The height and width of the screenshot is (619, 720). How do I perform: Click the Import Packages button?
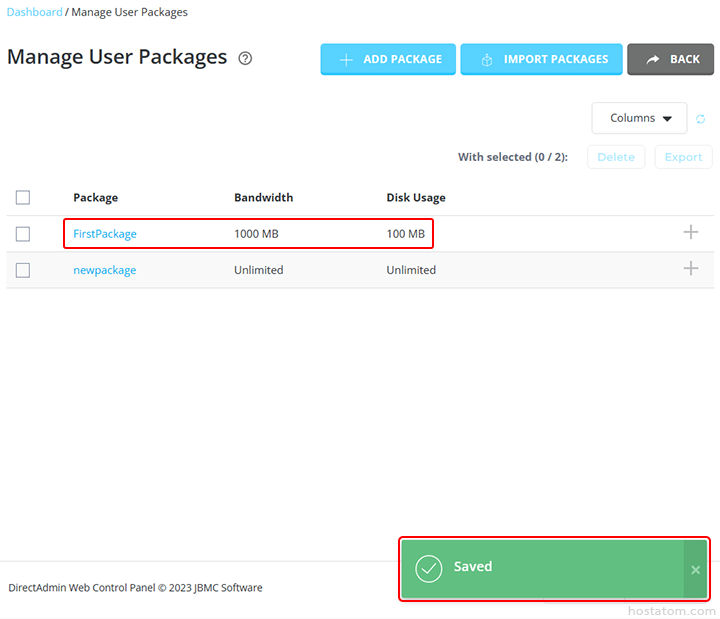542,60
